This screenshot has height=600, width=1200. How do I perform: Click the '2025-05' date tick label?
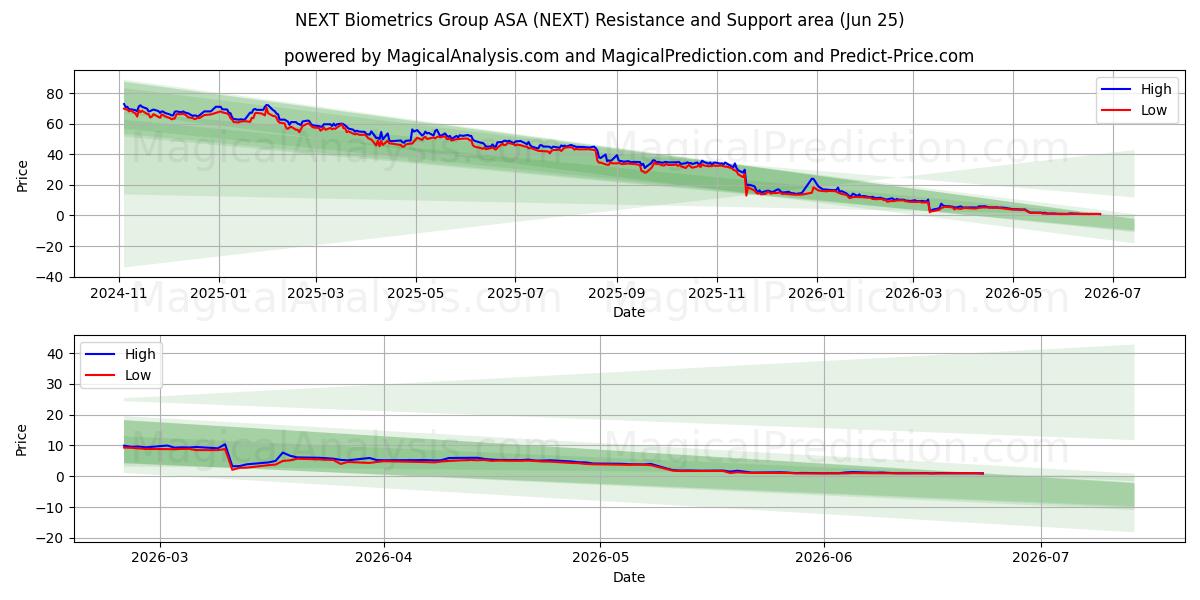point(416,295)
